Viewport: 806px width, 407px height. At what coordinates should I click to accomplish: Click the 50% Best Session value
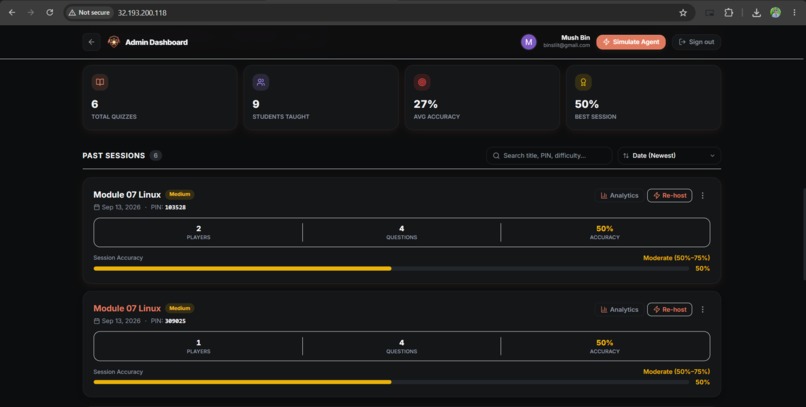click(587, 104)
